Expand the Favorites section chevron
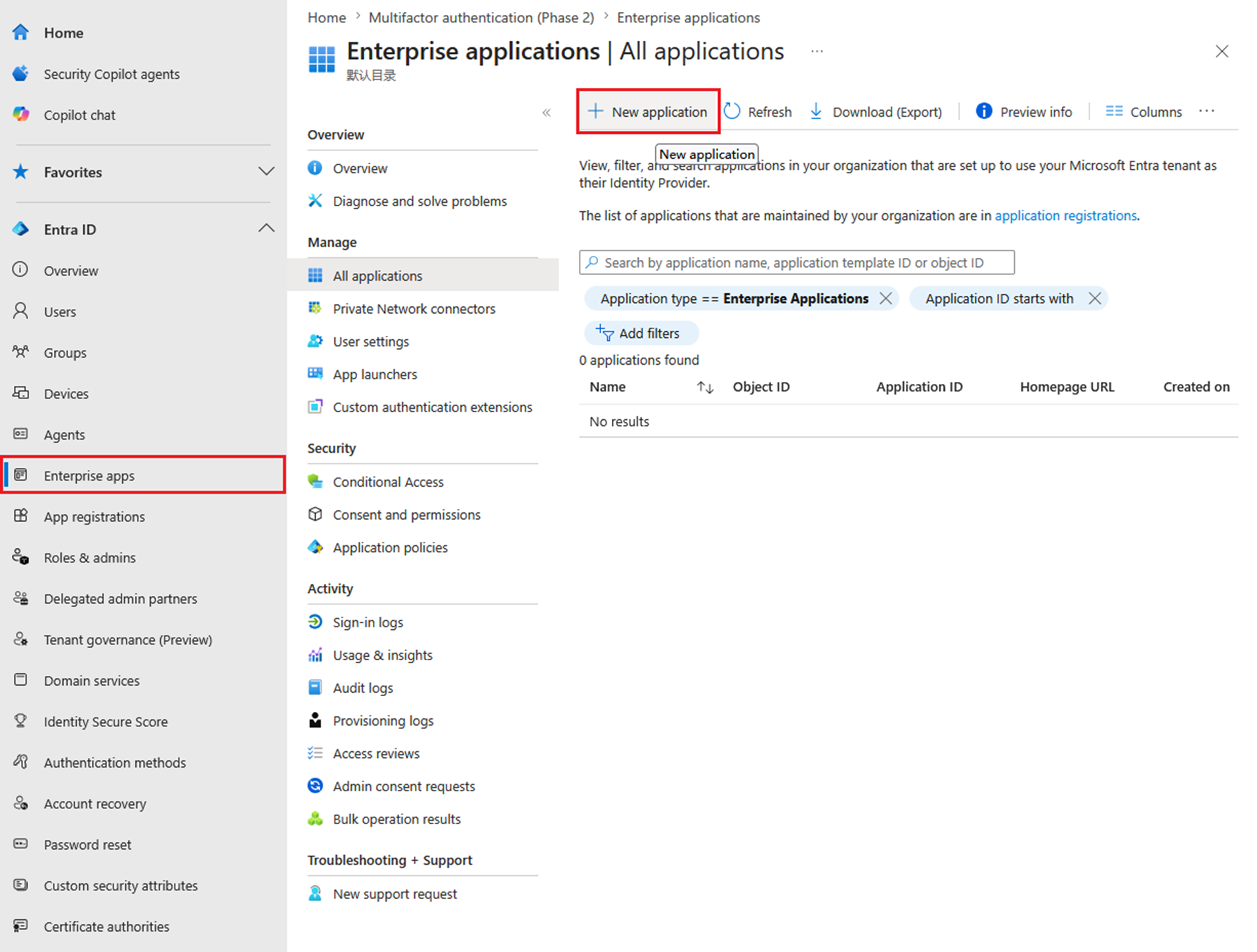This screenshot has height=952, width=1257. (266, 172)
